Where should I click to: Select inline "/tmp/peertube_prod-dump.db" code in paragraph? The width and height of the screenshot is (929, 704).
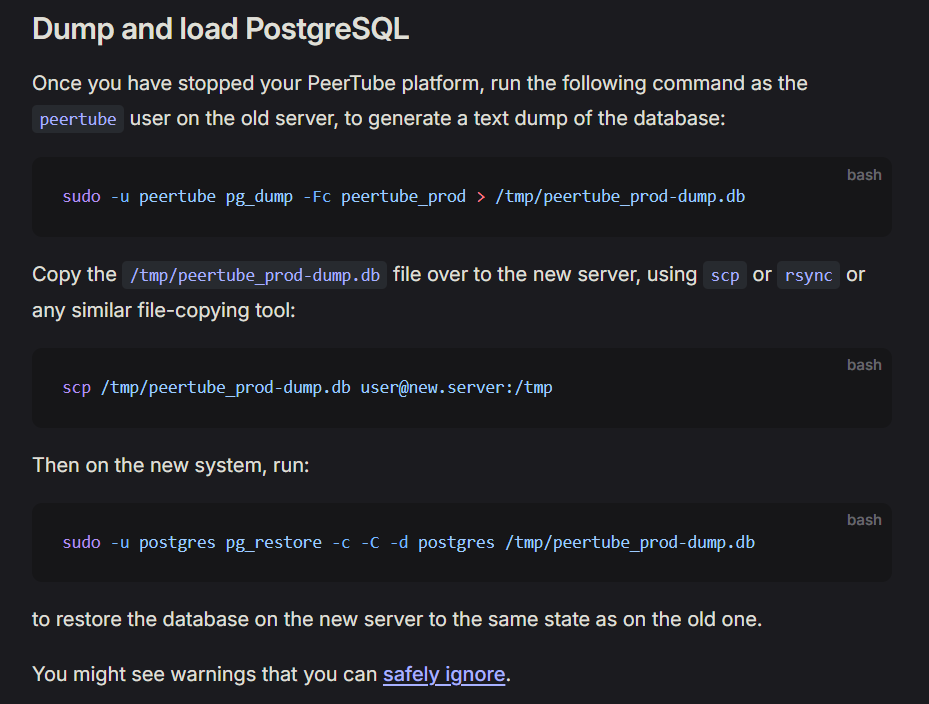pos(254,275)
